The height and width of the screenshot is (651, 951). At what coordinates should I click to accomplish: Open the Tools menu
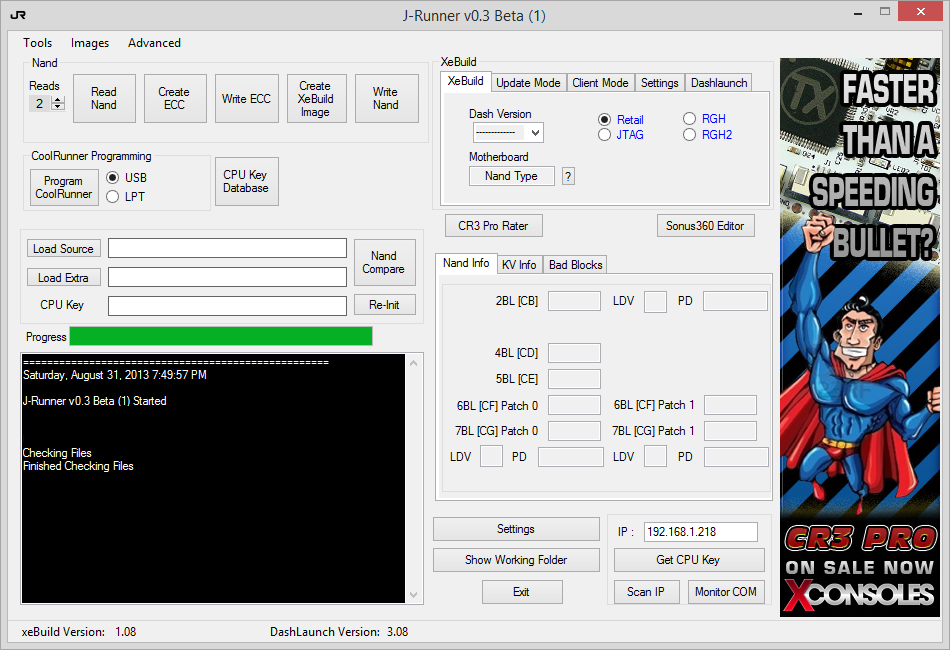(x=38, y=43)
